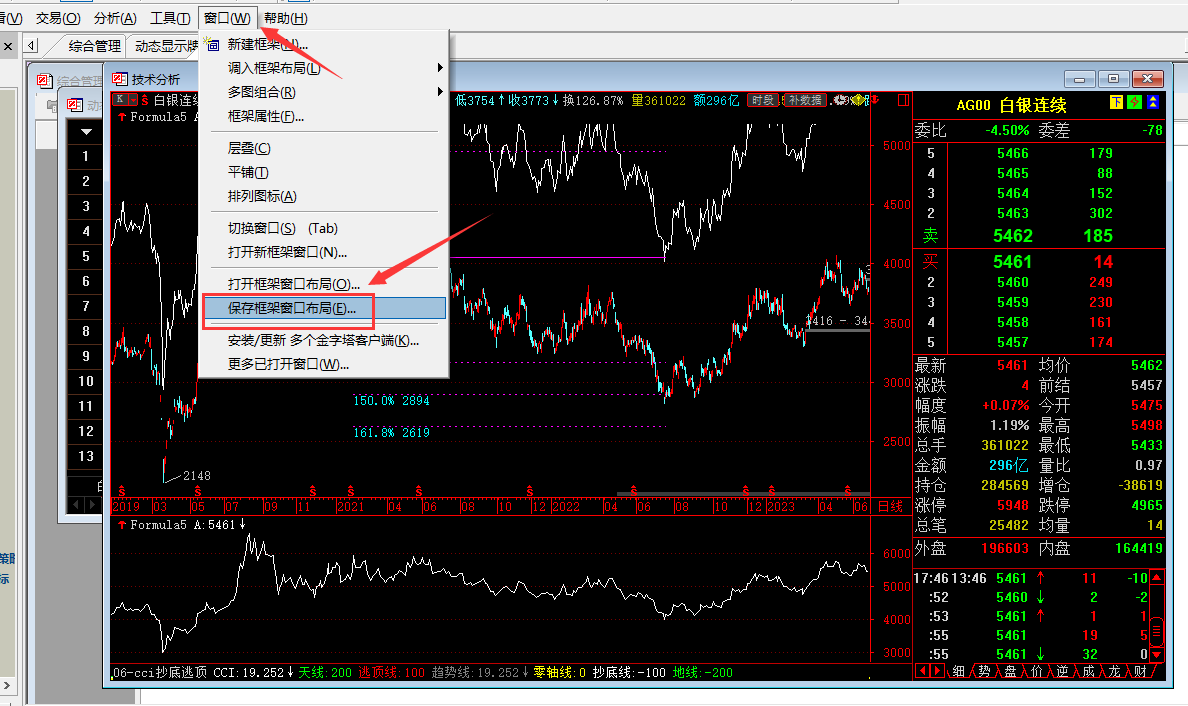Viewport: 1188px width, 706px height.
Task: Open the 帮助(H) menu
Action: [x=286, y=18]
